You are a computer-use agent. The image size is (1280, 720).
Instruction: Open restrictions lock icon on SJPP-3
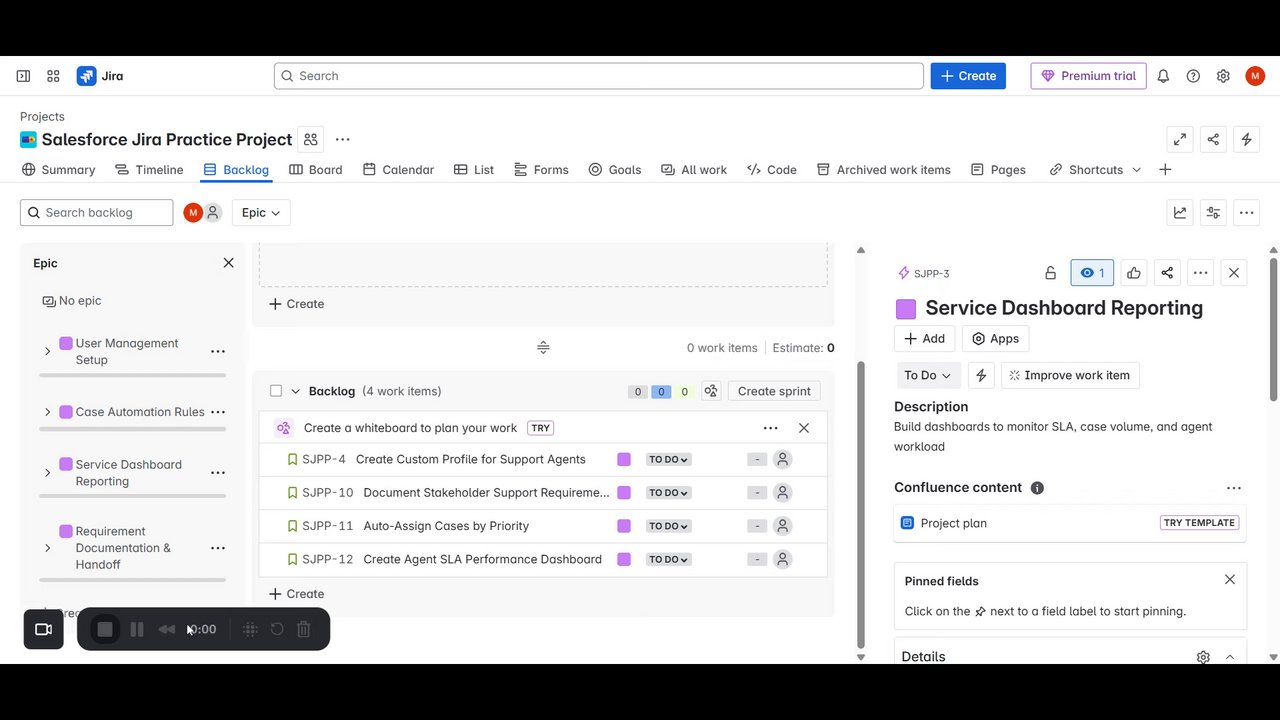pos(1050,273)
